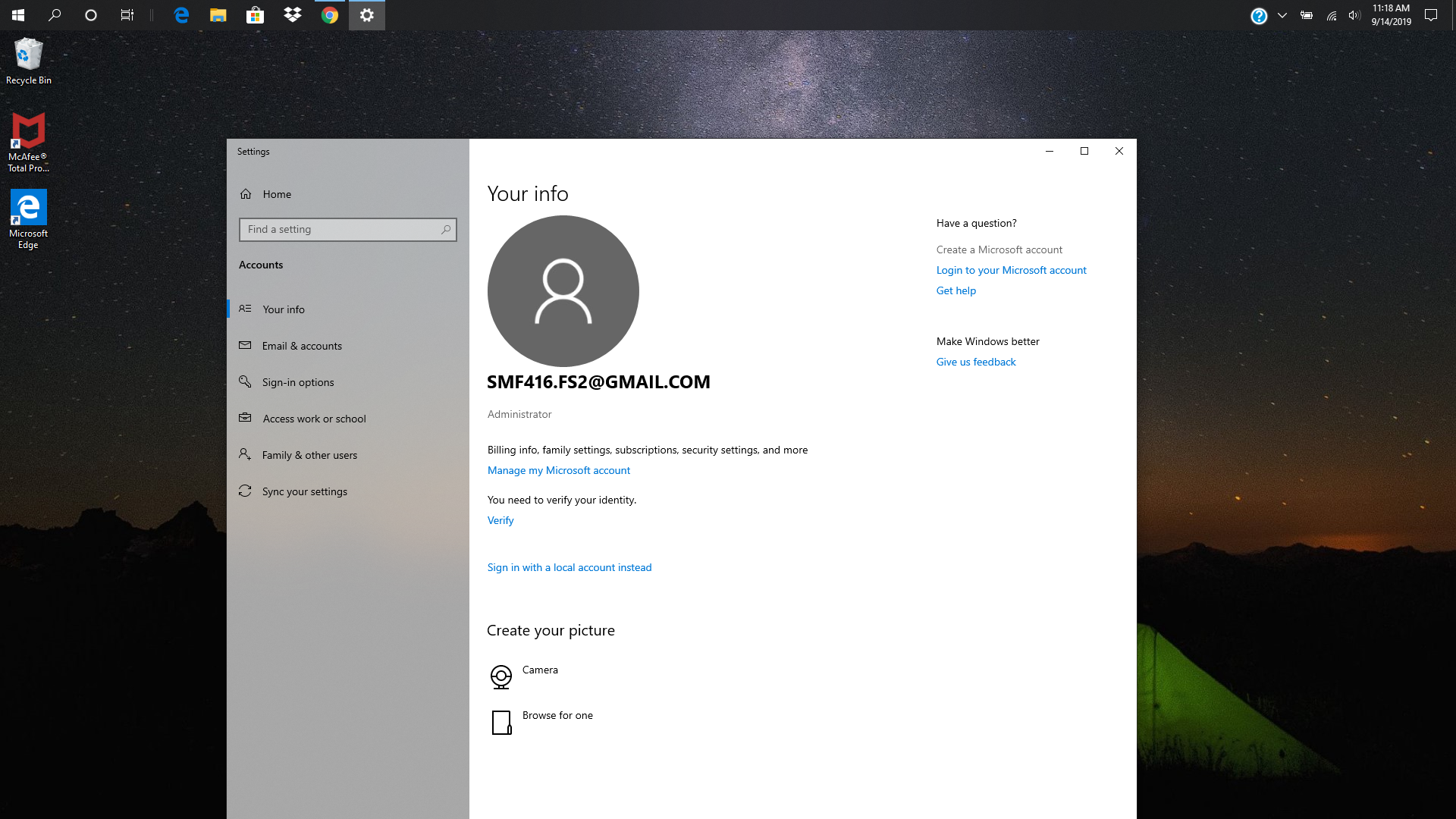Open Microsoft Store from the taskbar
Image resolution: width=1456 pixels, height=819 pixels.
(x=255, y=15)
